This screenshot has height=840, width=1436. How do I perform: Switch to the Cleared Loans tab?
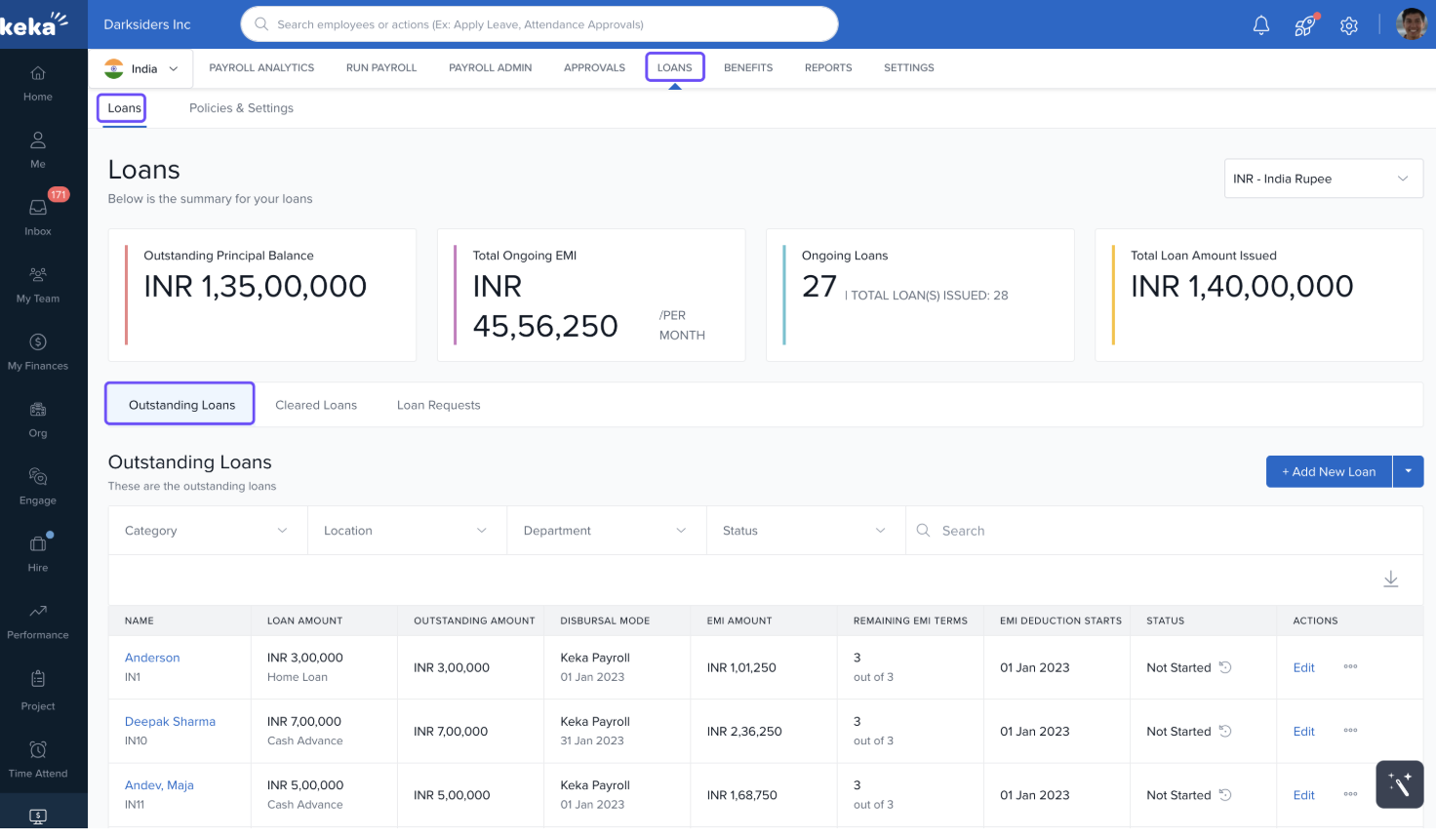(x=316, y=405)
